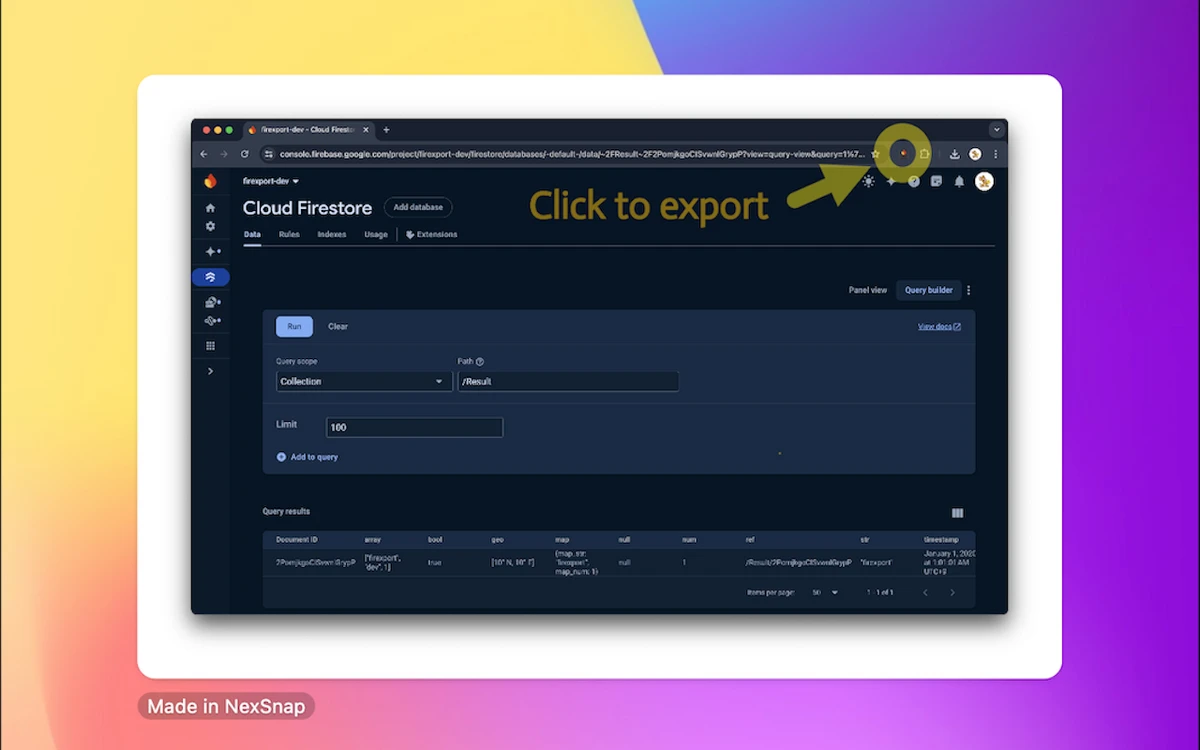The height and width of the screenshot is (750, 1200).
Task: Open Gemini sparkle icon in header
Action: pos(891,181)
